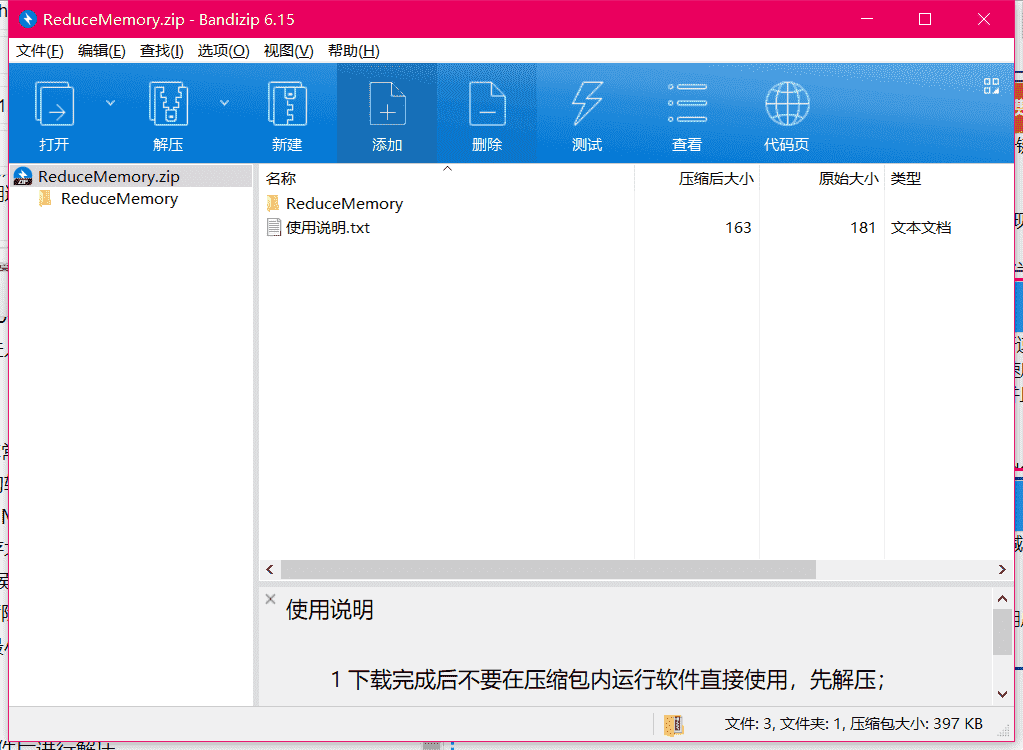Open the 查看 view icon
1023x750 pixels.
[687, 104]
